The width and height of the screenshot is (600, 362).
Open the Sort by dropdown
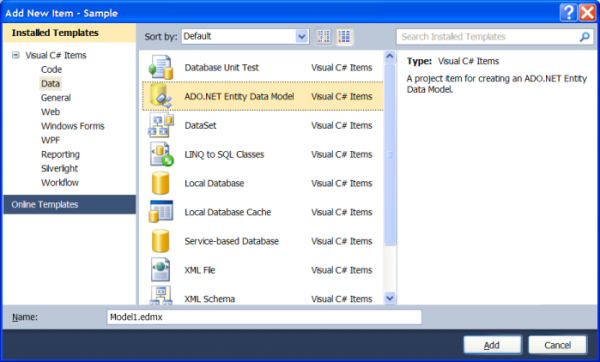pos(302,36)
